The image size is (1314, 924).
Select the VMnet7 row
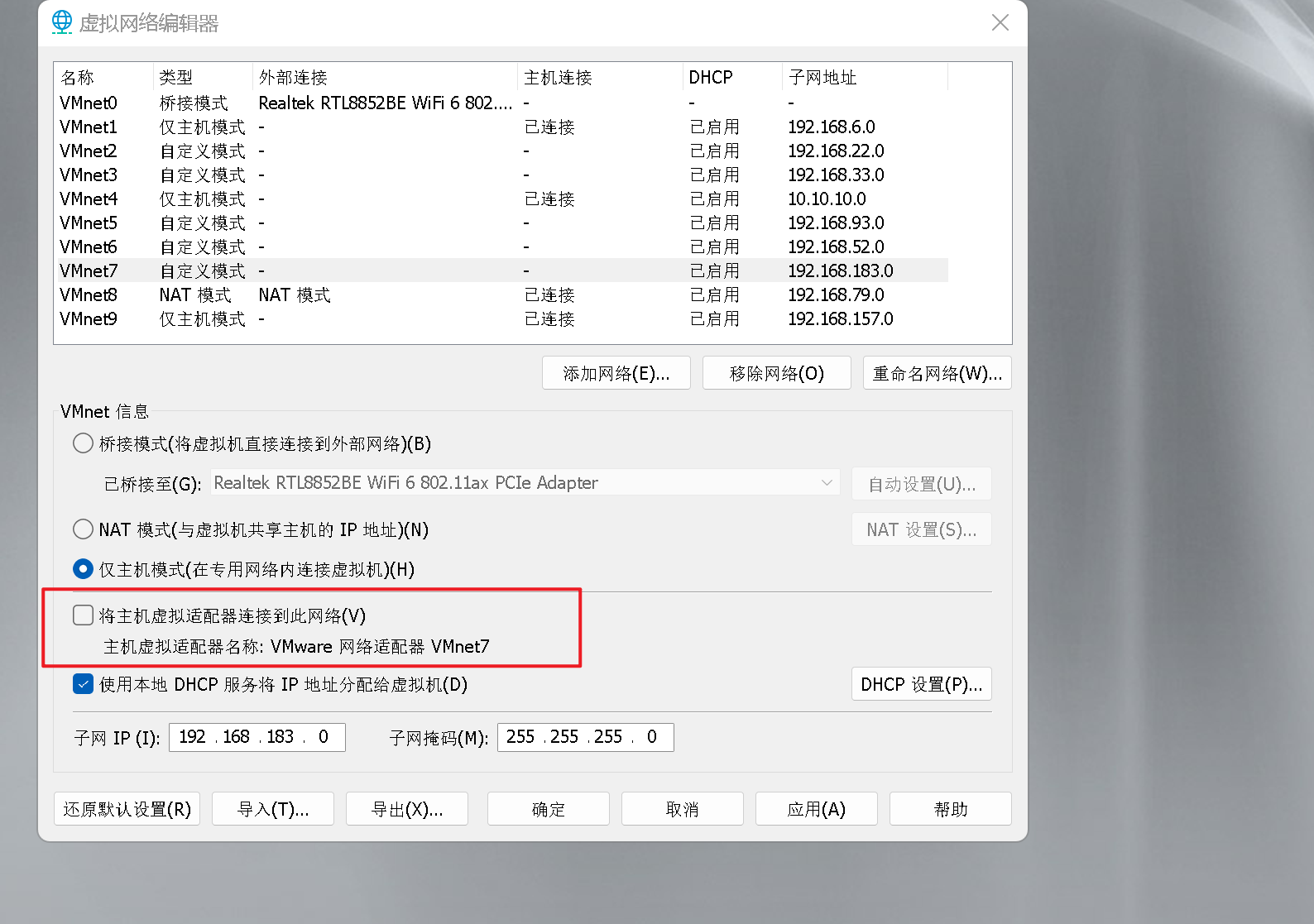click(x=501, y=270)
